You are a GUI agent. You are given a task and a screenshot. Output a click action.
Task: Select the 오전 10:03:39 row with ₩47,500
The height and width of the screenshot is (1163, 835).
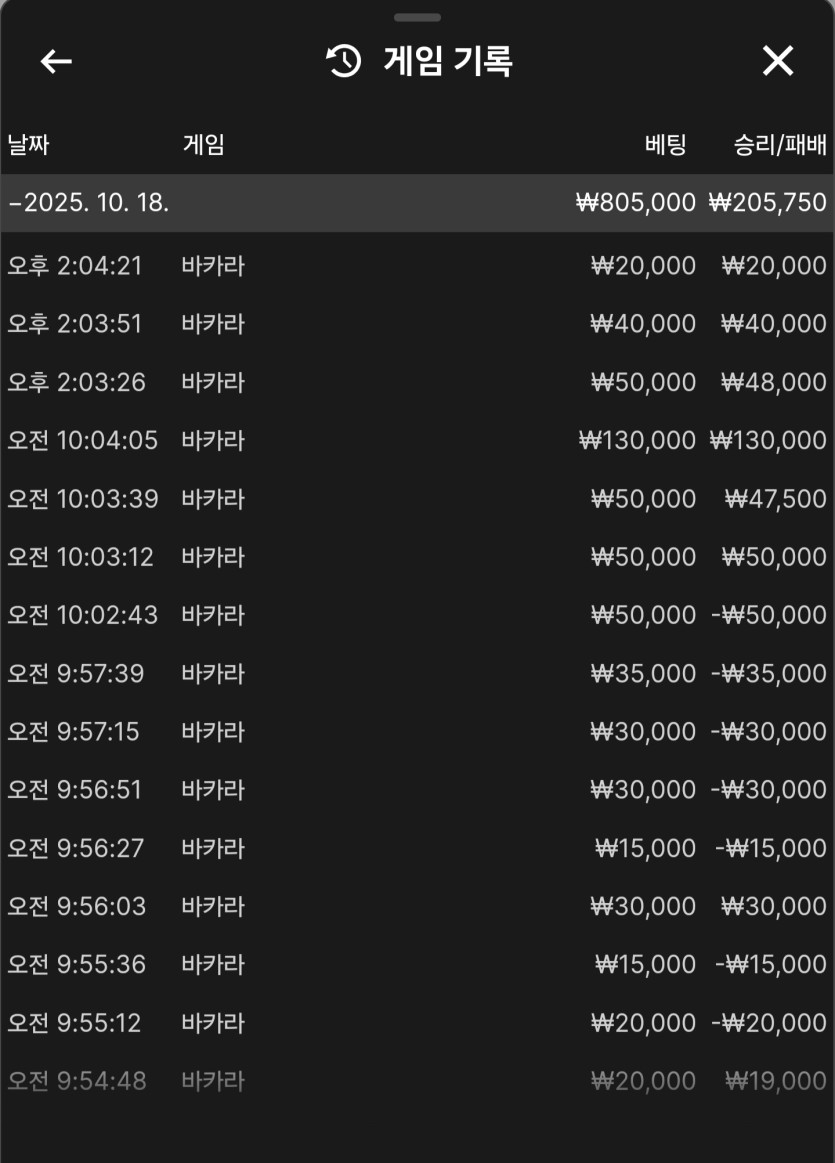pyautogui.click(x=418, y=498)
